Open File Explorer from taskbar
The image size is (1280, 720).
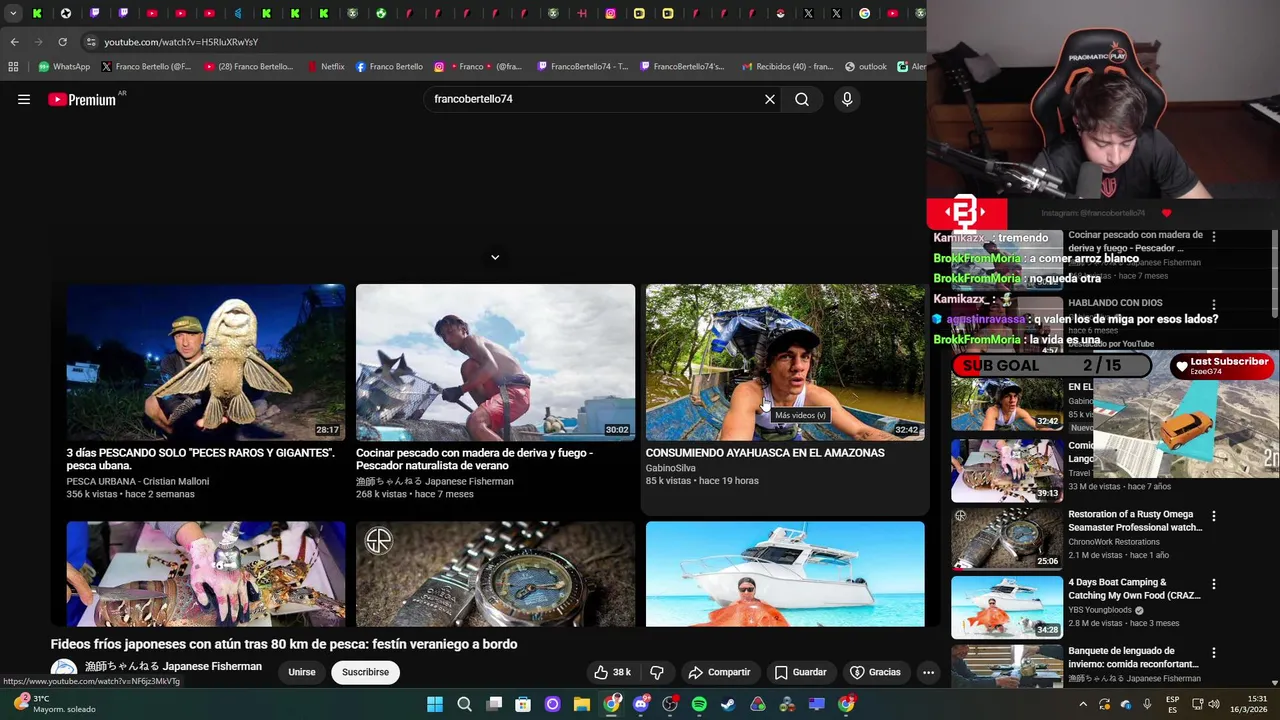(582, 704)
